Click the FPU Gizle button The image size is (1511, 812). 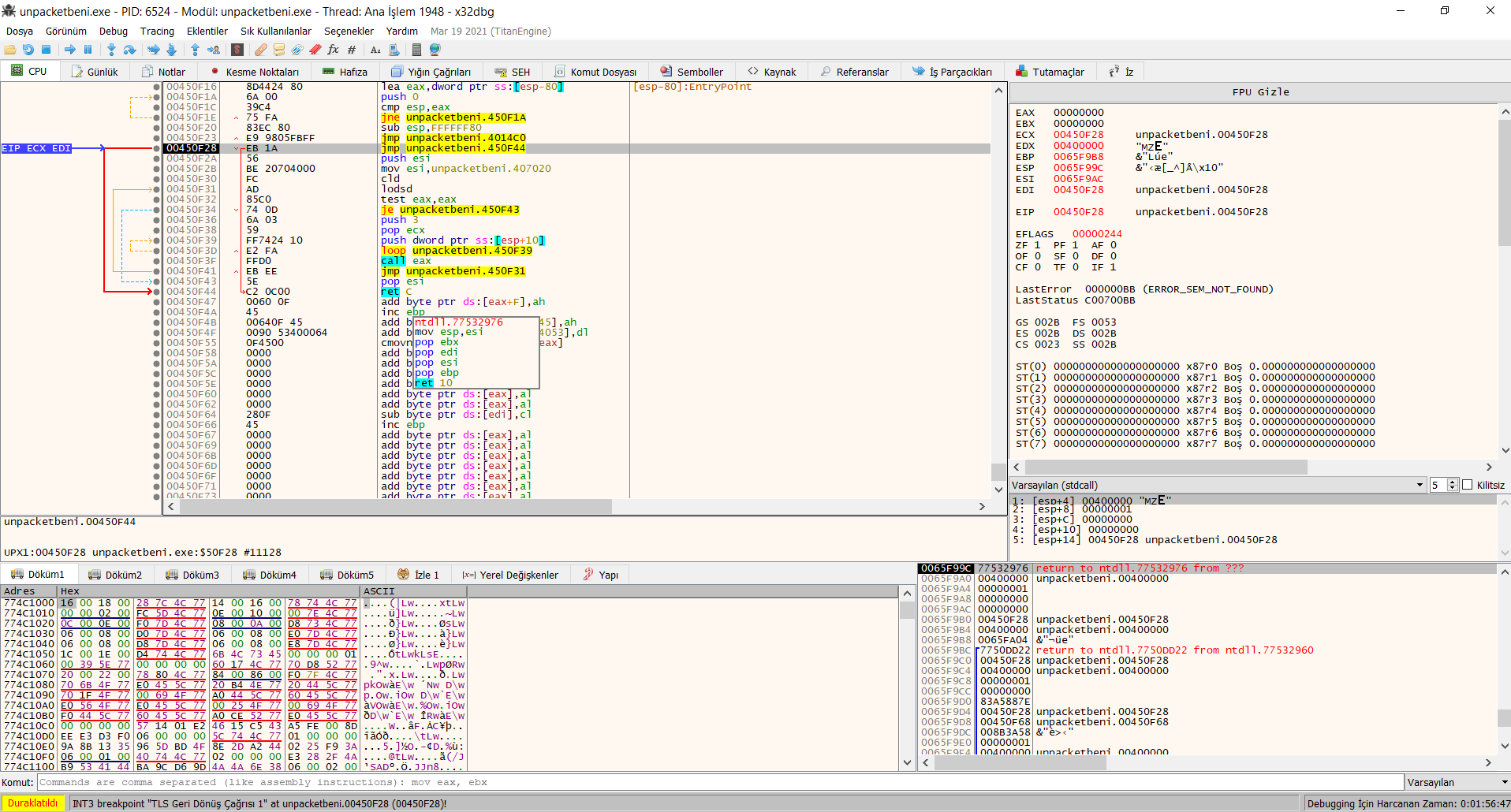coord(1260,92)
